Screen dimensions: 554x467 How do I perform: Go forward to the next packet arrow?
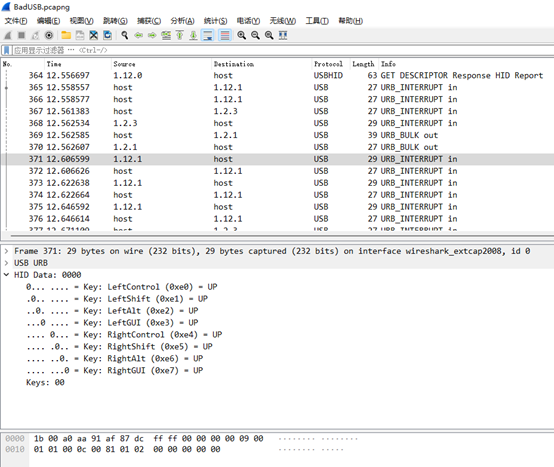pyautogui.click(x=152, y=35)
